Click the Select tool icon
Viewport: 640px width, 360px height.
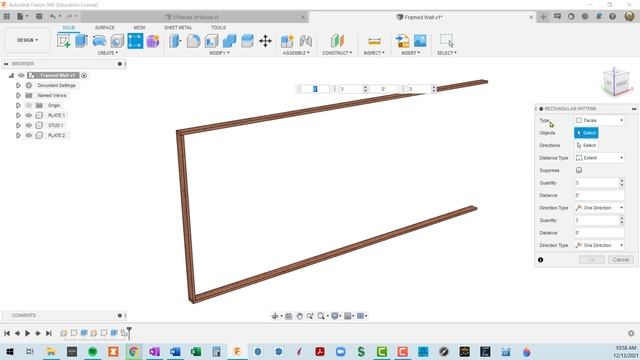point(447,41)
